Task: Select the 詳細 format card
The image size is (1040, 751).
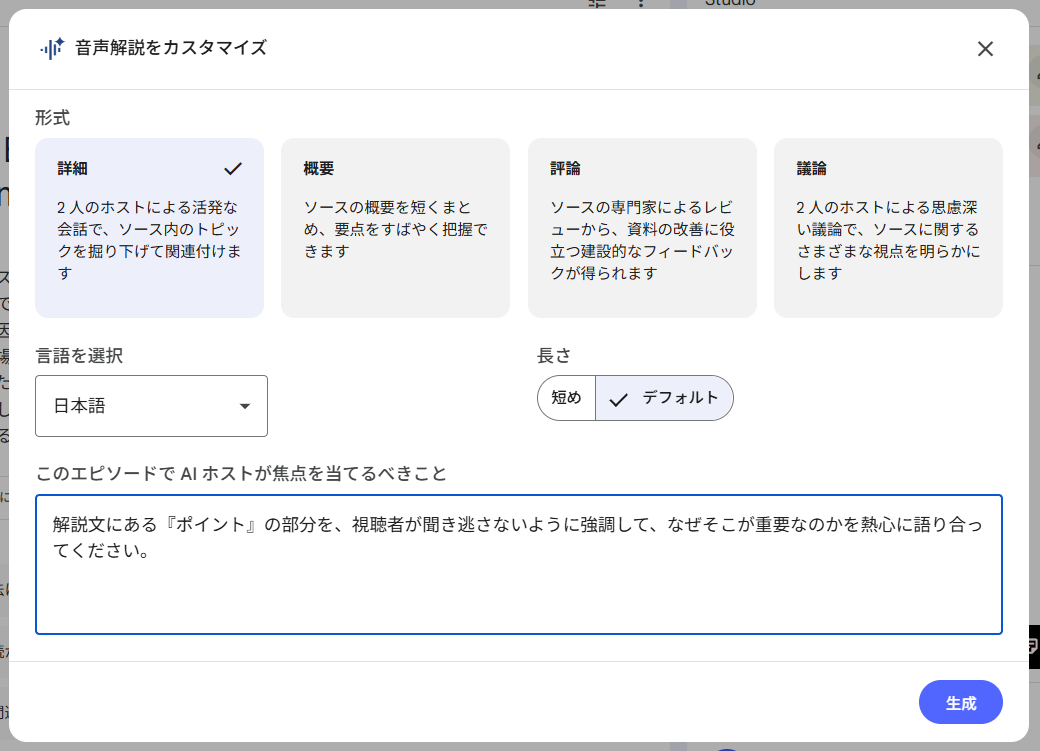Action: coord(149,228)
